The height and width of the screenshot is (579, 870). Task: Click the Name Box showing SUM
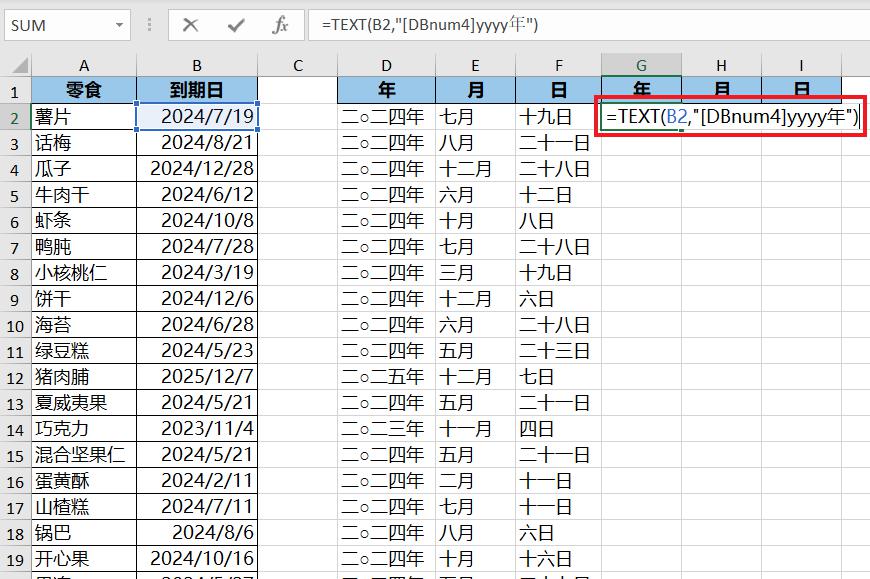68,25
